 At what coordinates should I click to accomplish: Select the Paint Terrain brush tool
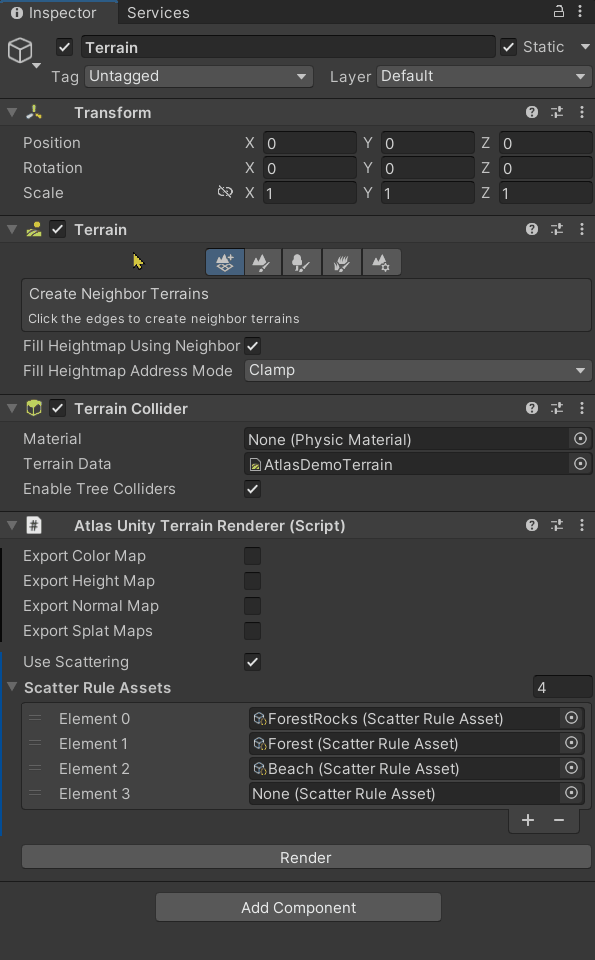(263, 263)
